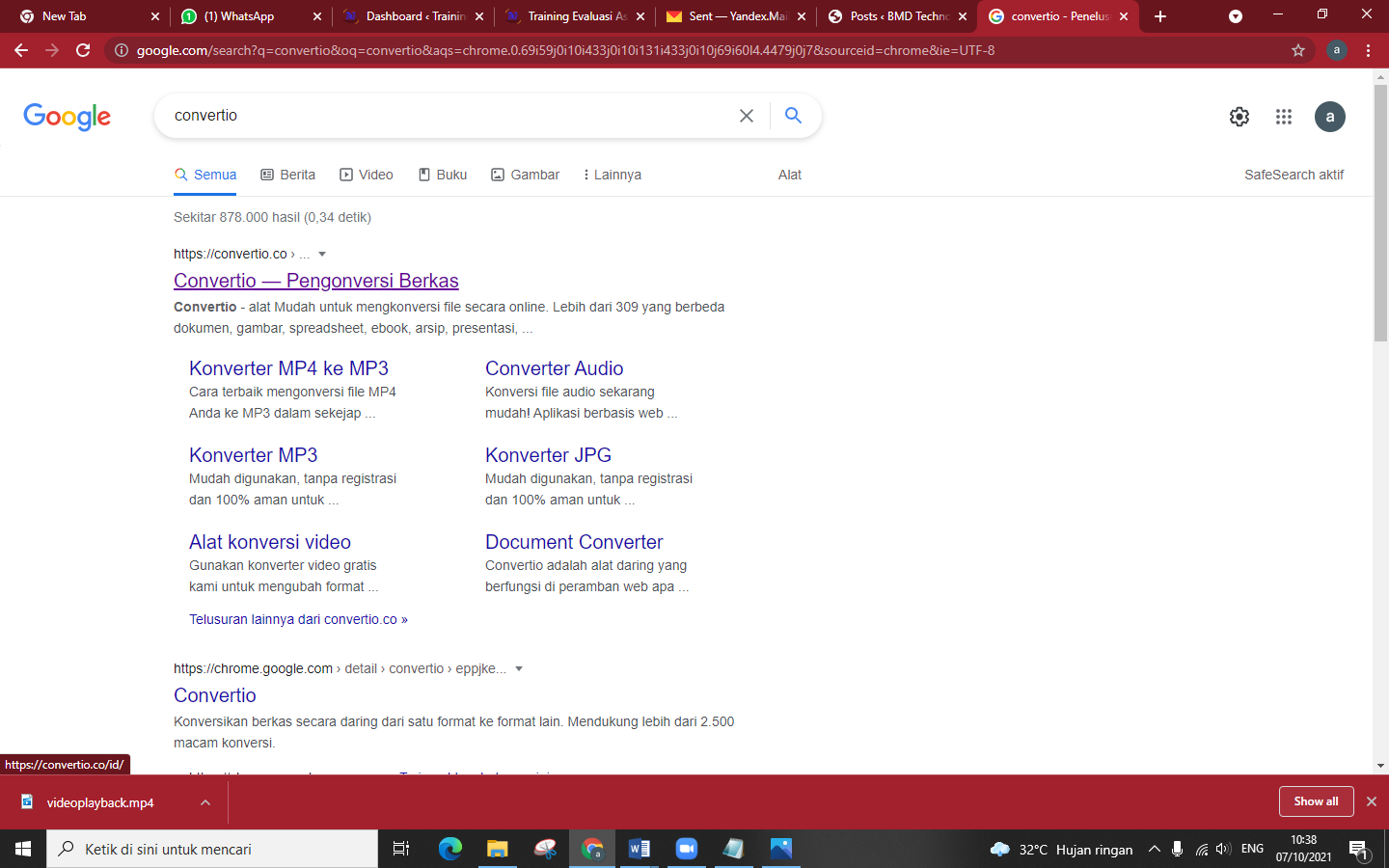This screenshot has height=868, width=1389.
Task: Show hidden system tray icons
Action: pos(1154,849)
